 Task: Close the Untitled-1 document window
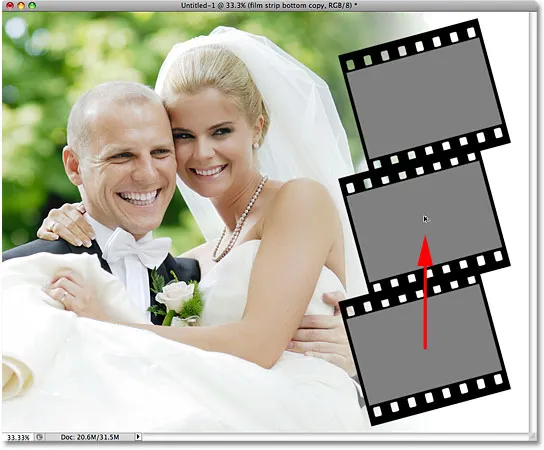(10, 6)
